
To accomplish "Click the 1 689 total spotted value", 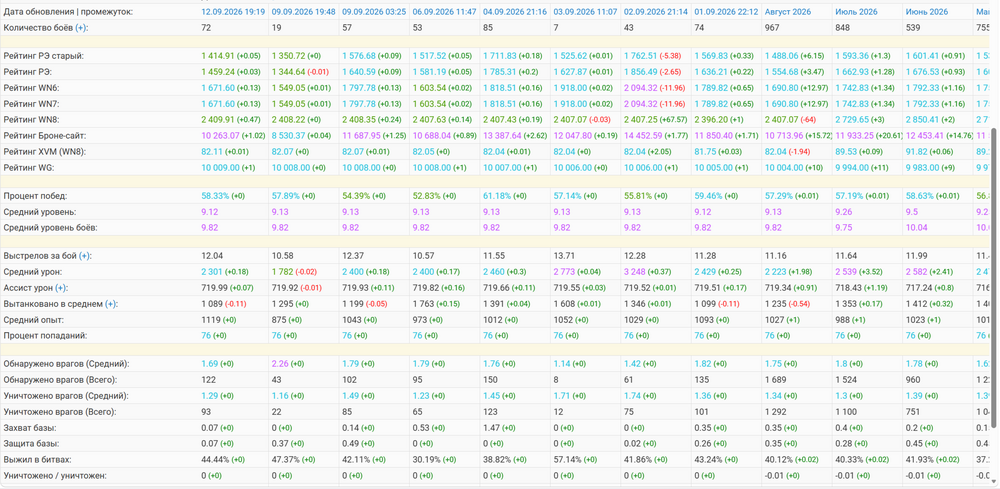I will tap(774, 379).
